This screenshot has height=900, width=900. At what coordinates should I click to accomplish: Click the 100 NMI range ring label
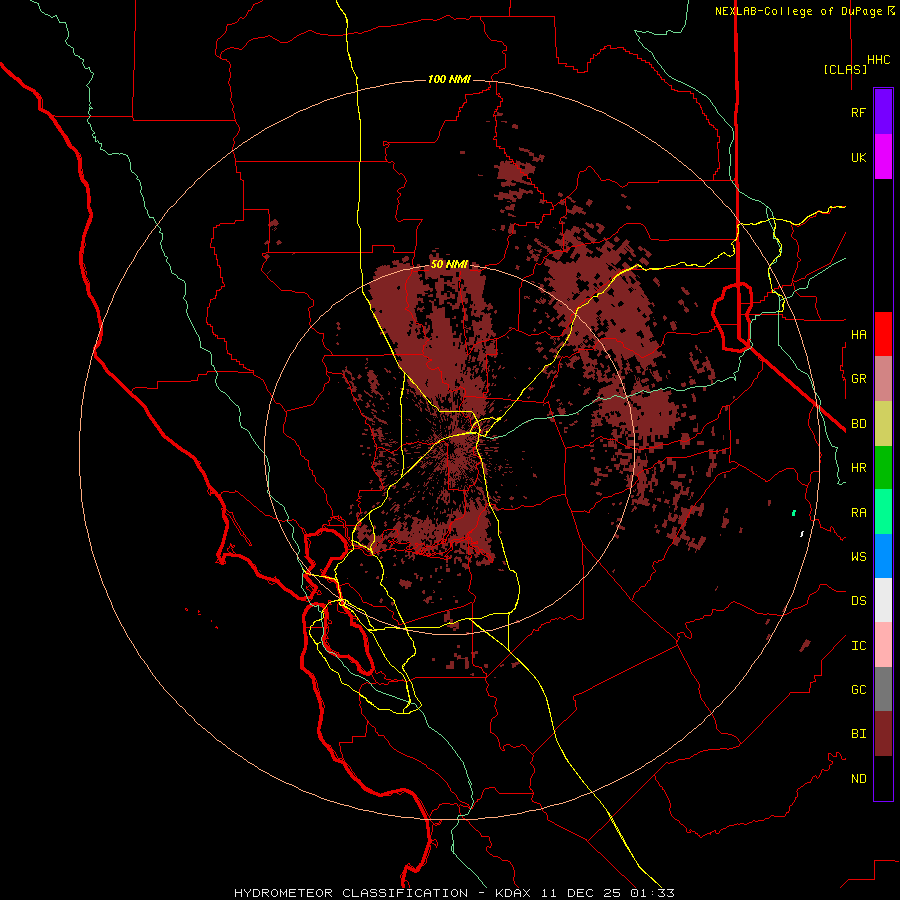coord(449,79)
